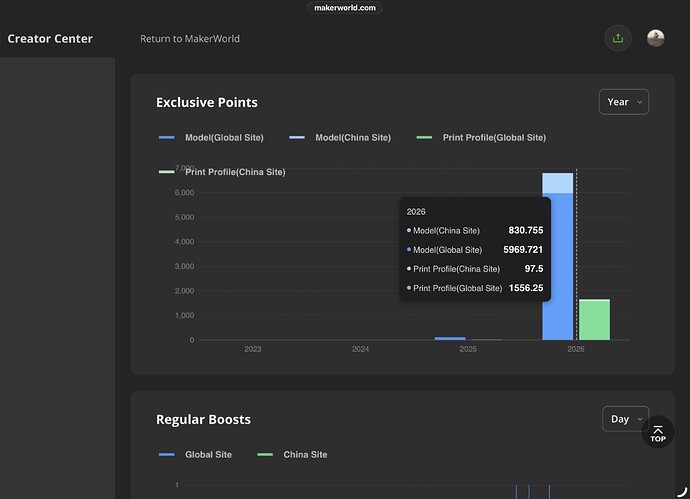The height and width of the screenshot is (499, 690).
Task: Click the 1556.25 tooltip value
Action: [x=526, y=288]
